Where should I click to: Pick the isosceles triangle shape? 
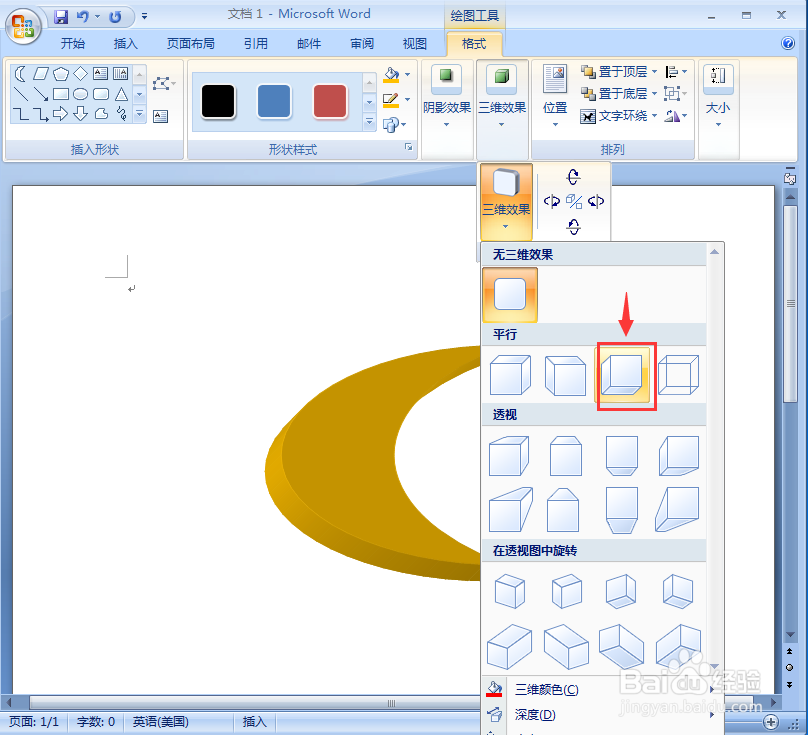[x=121, y=94]
